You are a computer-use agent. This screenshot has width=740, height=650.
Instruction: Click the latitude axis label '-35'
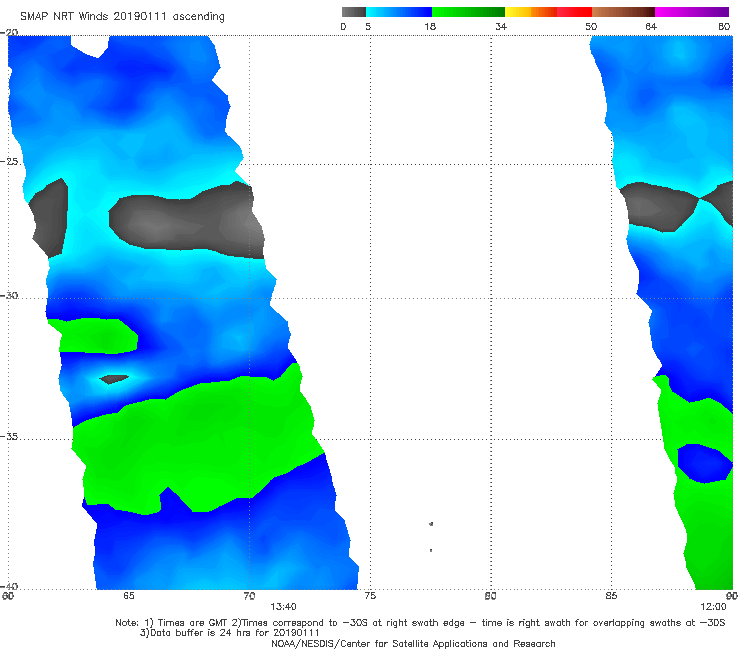coord(9,436)
